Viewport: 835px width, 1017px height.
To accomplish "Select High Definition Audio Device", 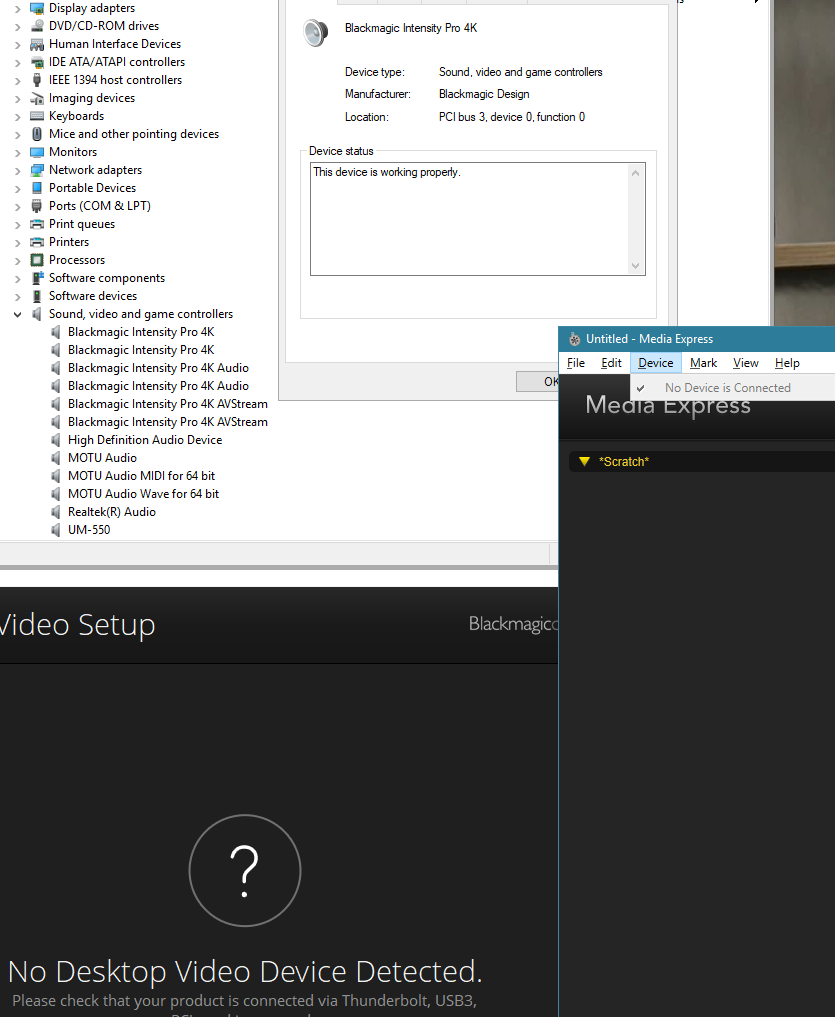I will [145, 440].
